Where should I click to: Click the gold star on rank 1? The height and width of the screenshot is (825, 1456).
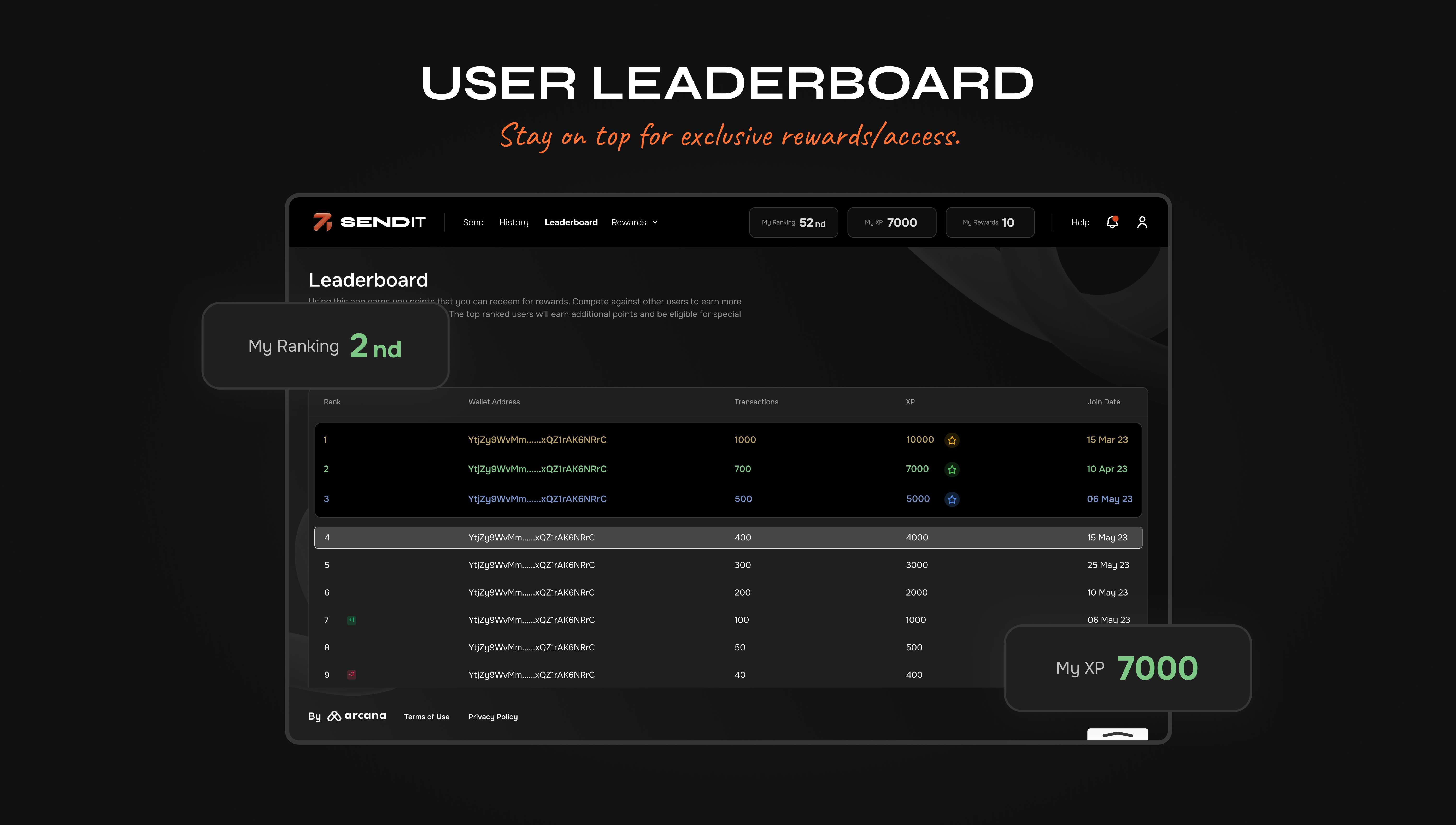click(952, 440)
